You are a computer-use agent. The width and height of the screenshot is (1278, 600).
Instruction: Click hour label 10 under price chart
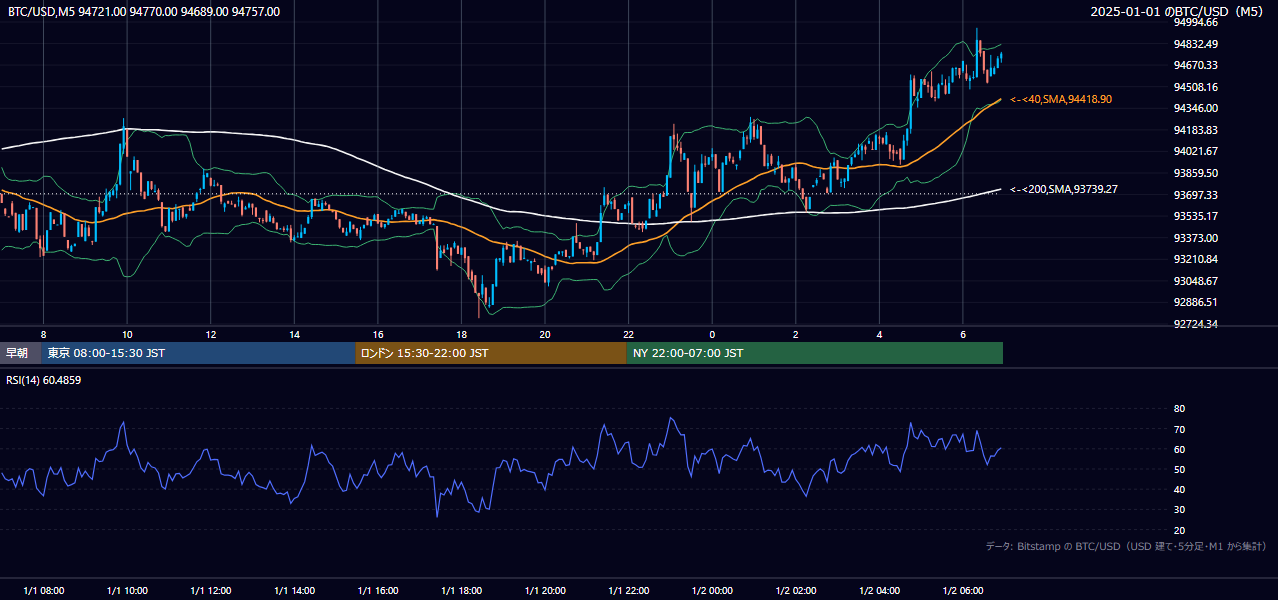tap(127, 334)
